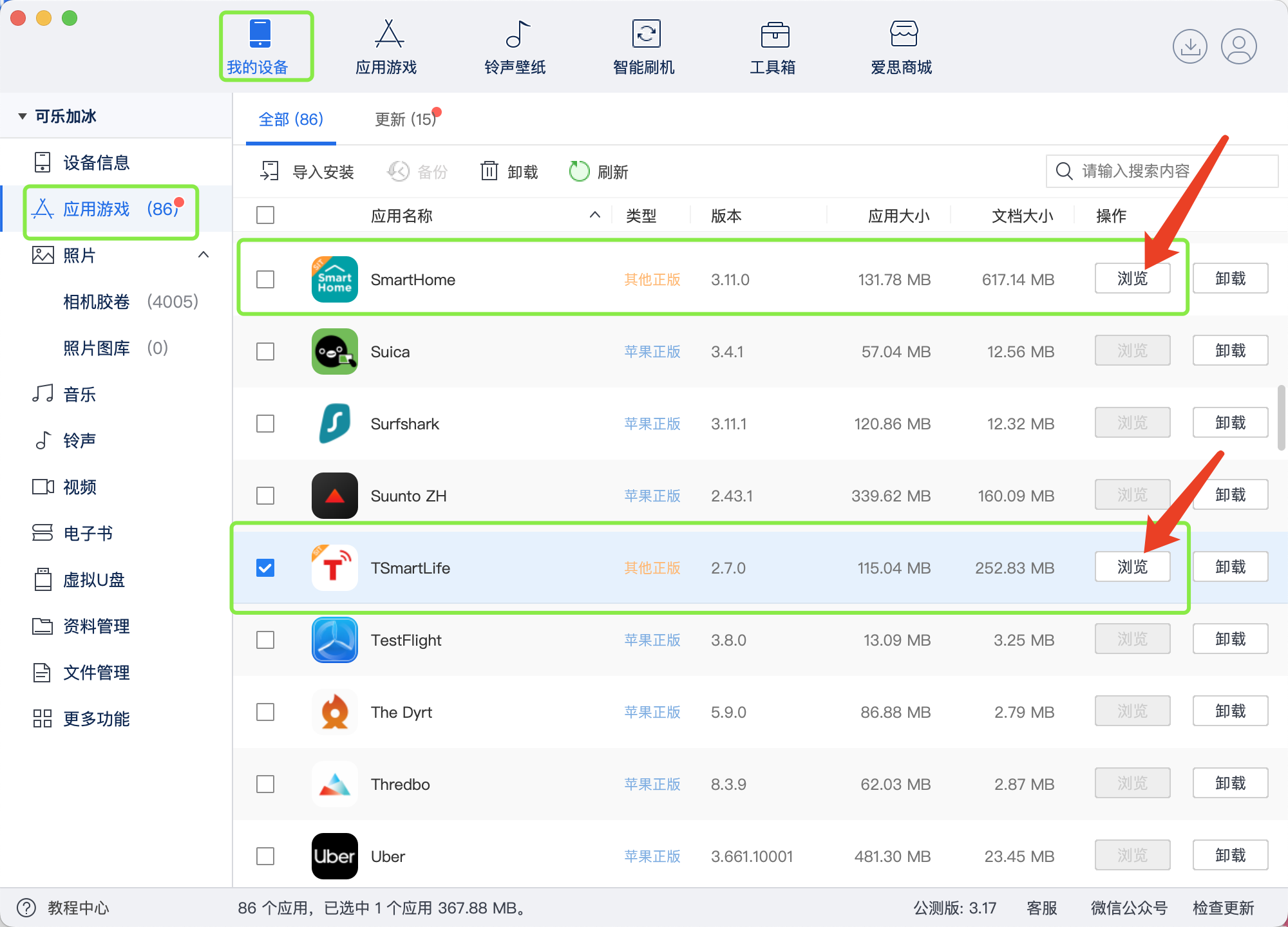The width and height of the screenshot is (1288, 927).
Task: Uncheck the TSmartLife row checkbox
Action: (265, 568)
